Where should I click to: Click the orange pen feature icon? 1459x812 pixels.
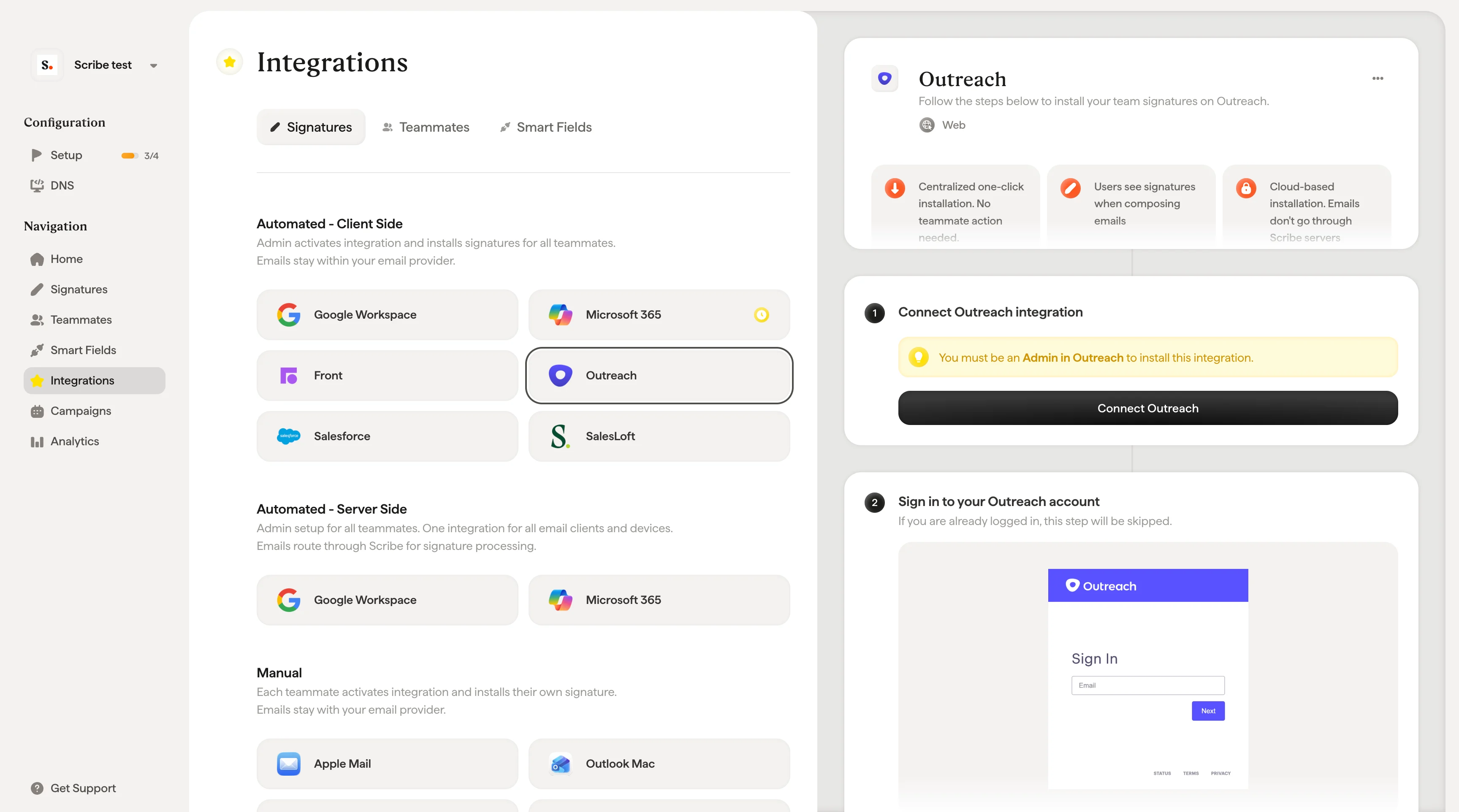point(1071,187)
